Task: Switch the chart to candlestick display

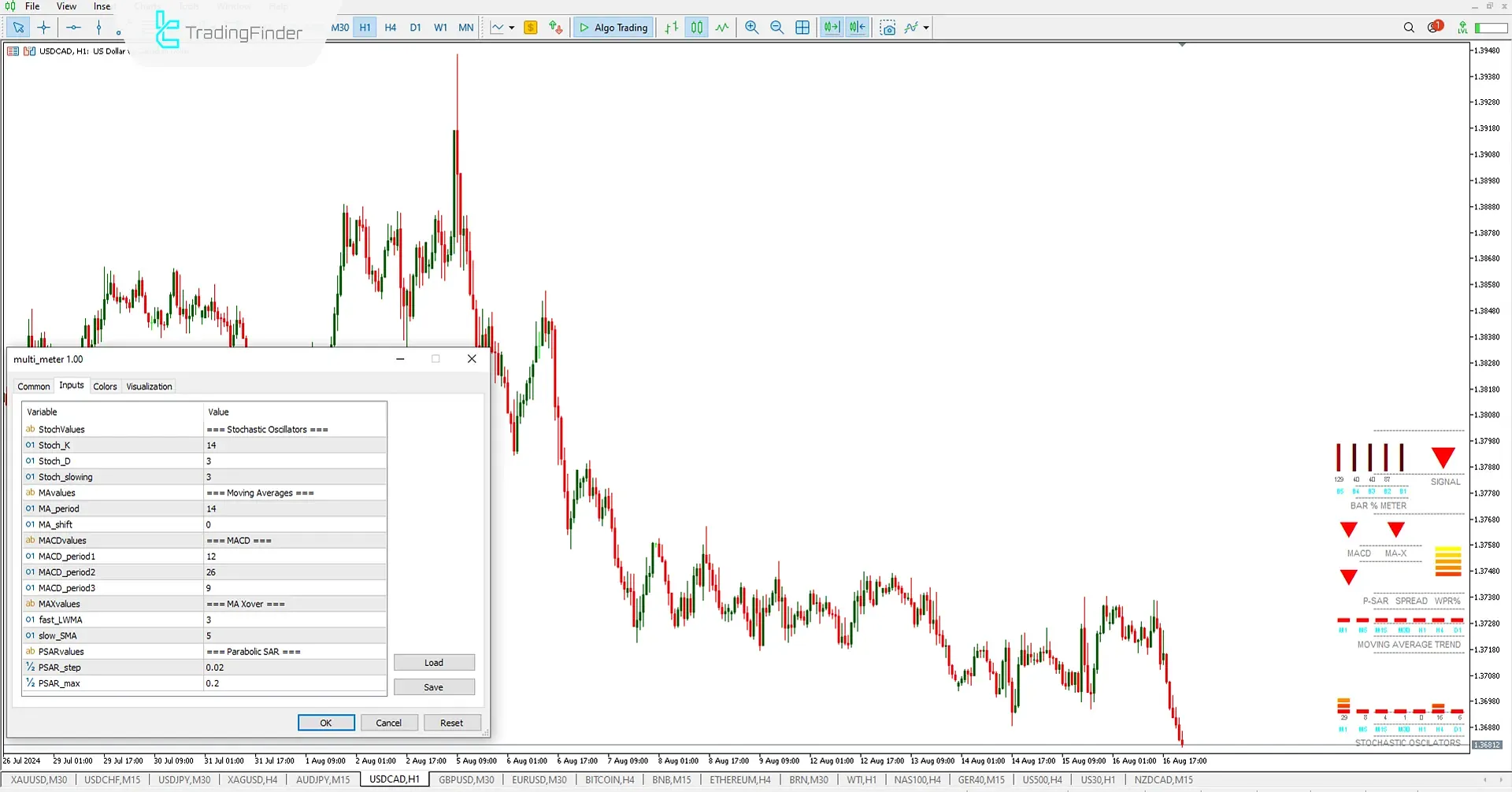Action: [696, 27]
